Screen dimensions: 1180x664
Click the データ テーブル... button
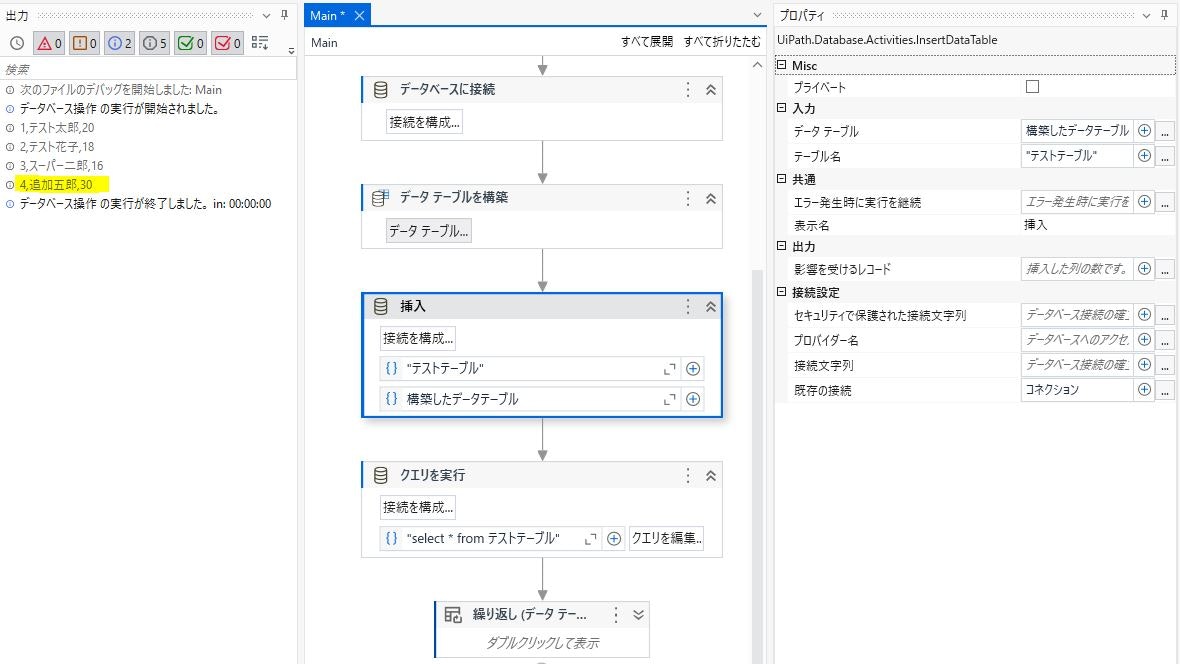[x=429, y=230]
